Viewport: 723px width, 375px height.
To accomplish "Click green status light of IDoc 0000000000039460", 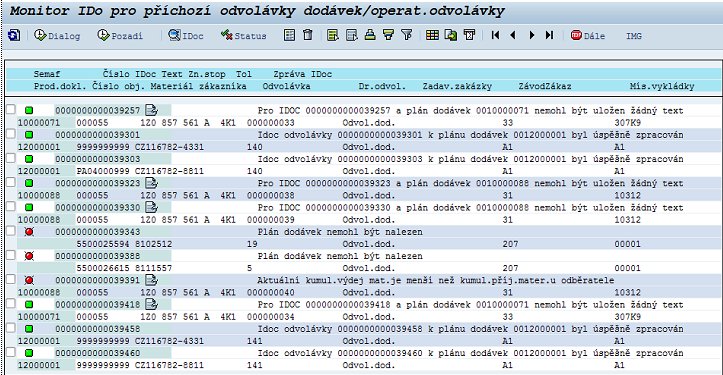I will tap(29, 353).
